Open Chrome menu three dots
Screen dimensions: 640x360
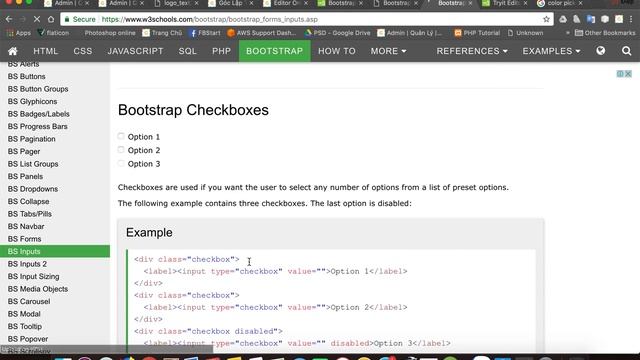coord(631,19)
